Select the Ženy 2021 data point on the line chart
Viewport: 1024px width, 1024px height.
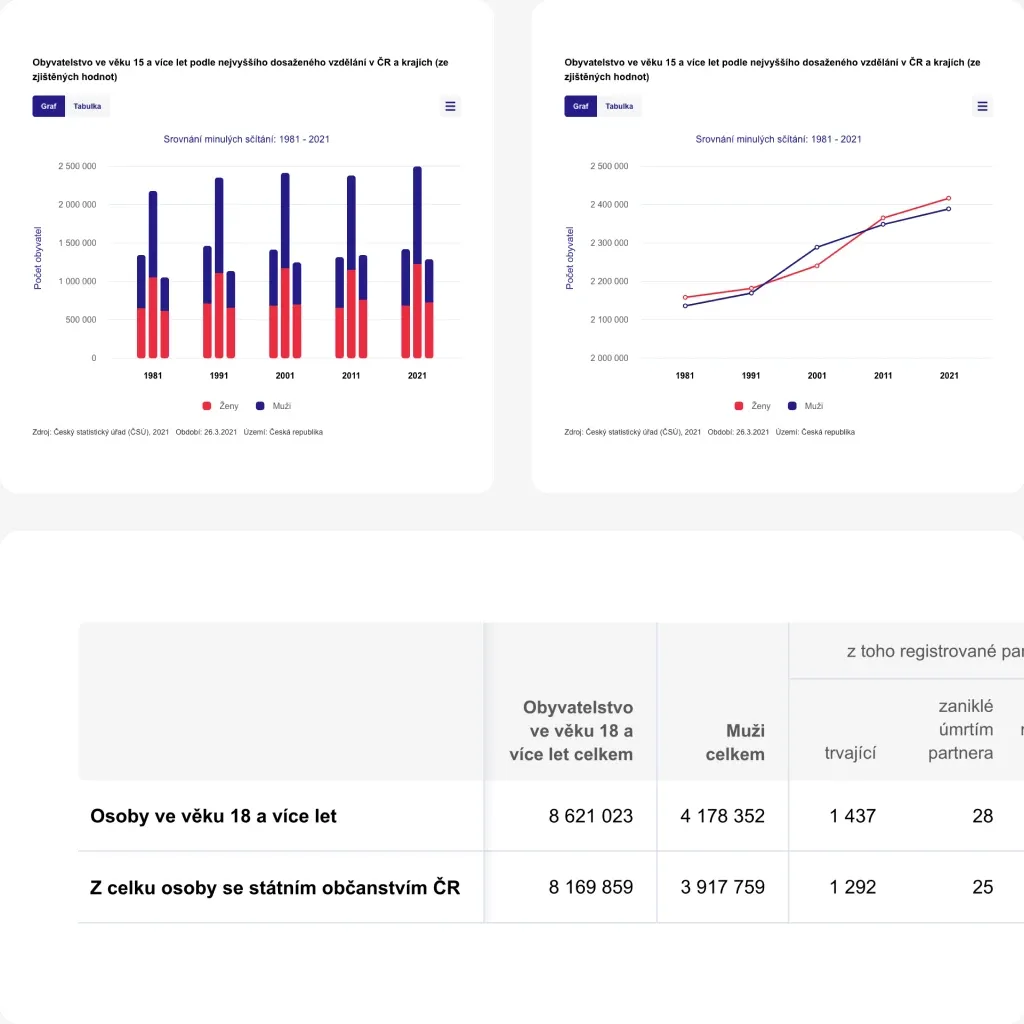tap(948, 199)
